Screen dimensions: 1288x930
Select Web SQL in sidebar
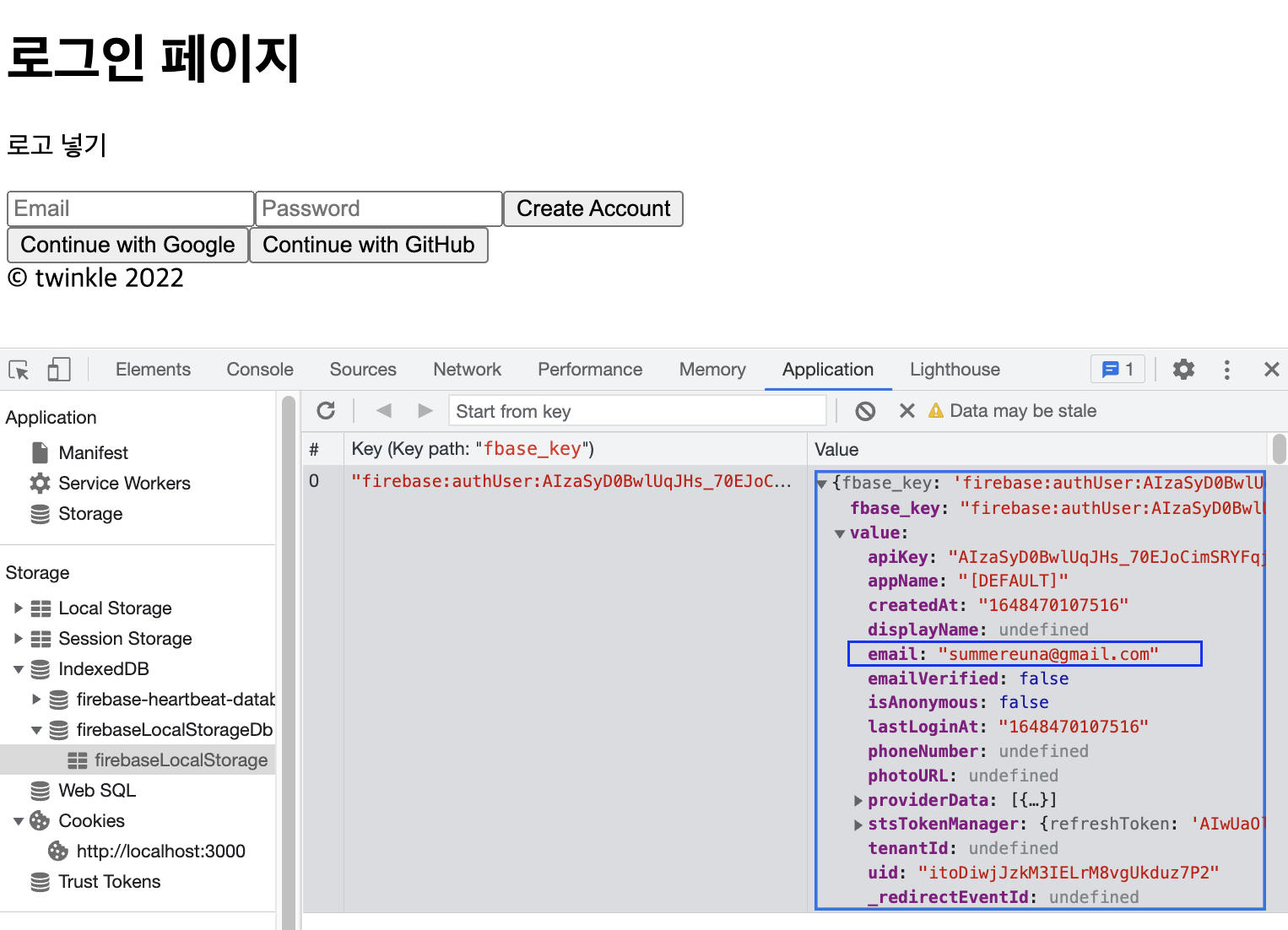(96, 791)
